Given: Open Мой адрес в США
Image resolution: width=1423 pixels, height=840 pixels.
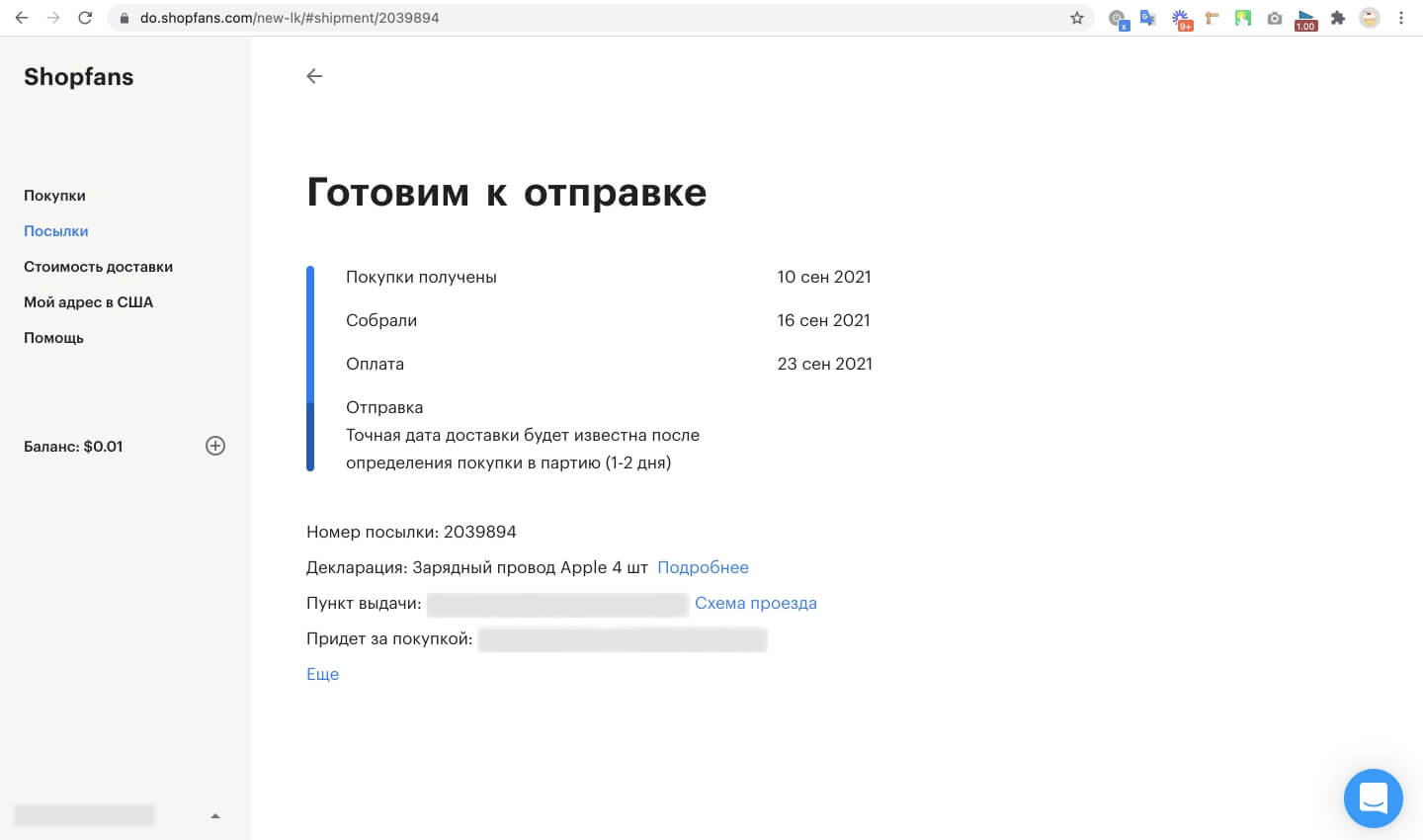Looking at the screenshot, I should (88, 302).
